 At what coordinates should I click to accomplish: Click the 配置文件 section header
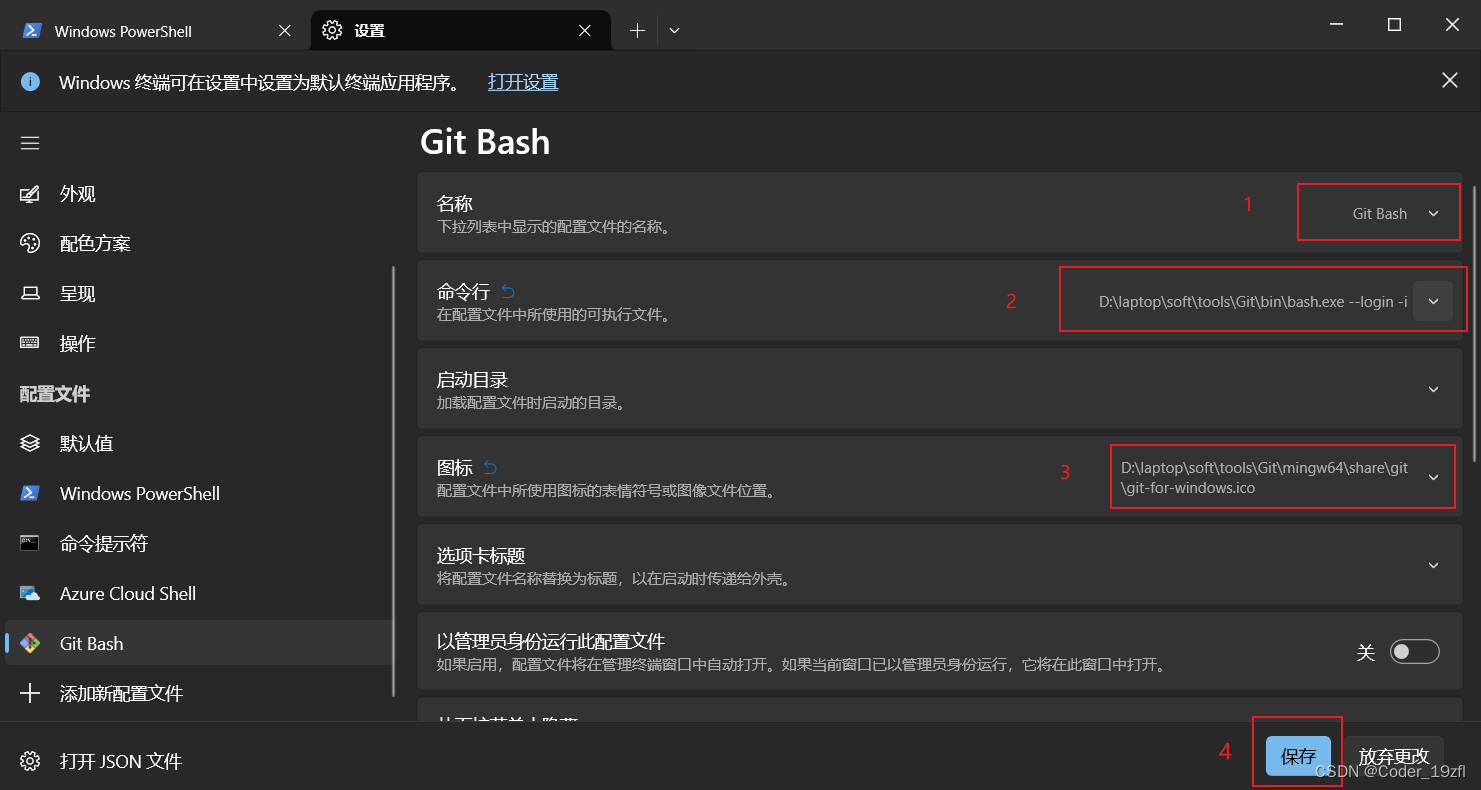(55, 394)
